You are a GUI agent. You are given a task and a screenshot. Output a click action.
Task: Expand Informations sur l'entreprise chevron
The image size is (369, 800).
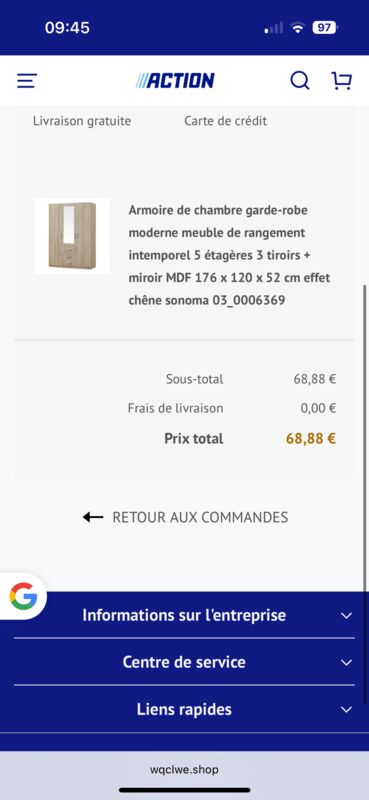tap(347, 615)
